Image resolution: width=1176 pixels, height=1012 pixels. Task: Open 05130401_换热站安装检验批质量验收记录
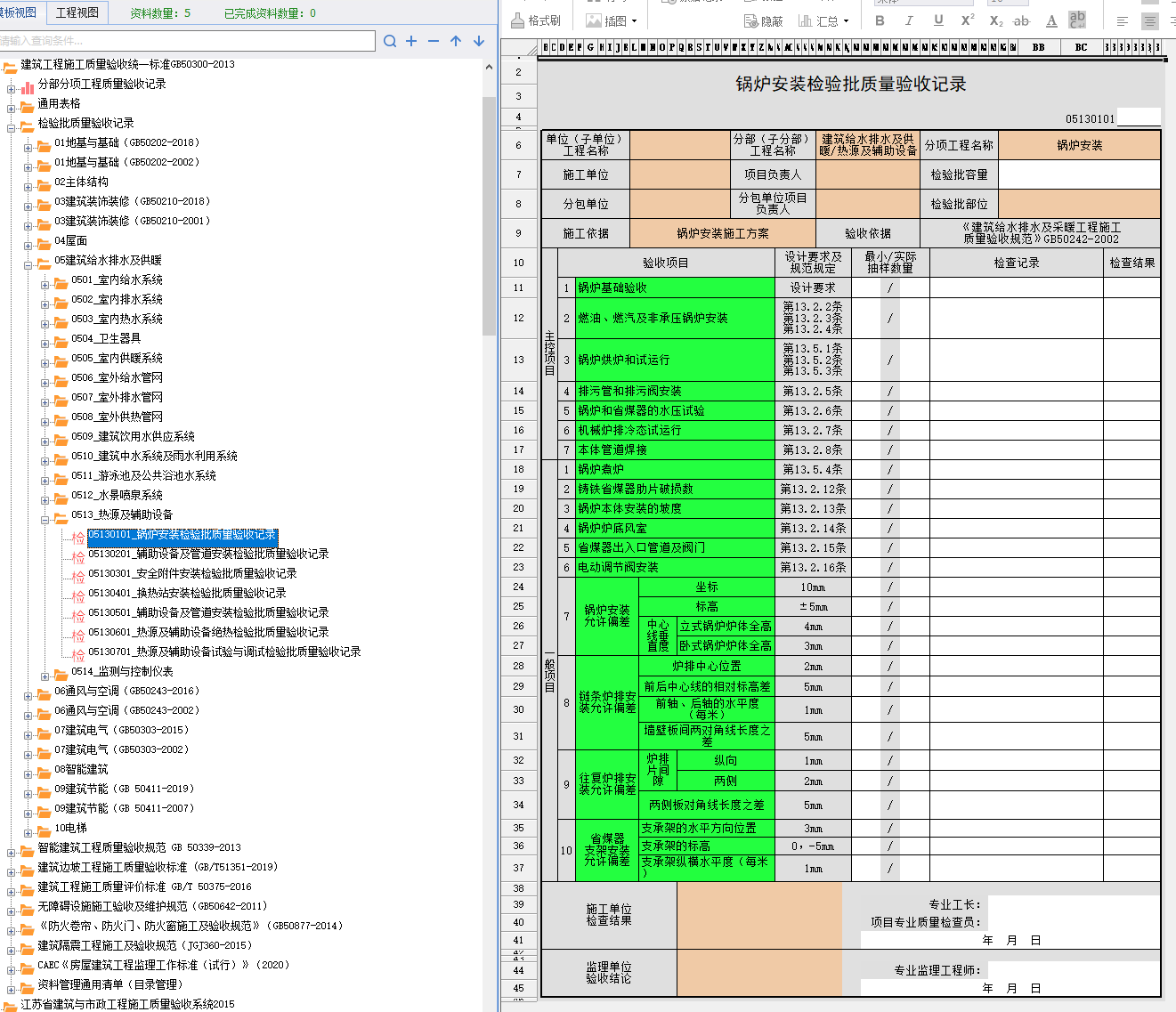click(187, 594)
